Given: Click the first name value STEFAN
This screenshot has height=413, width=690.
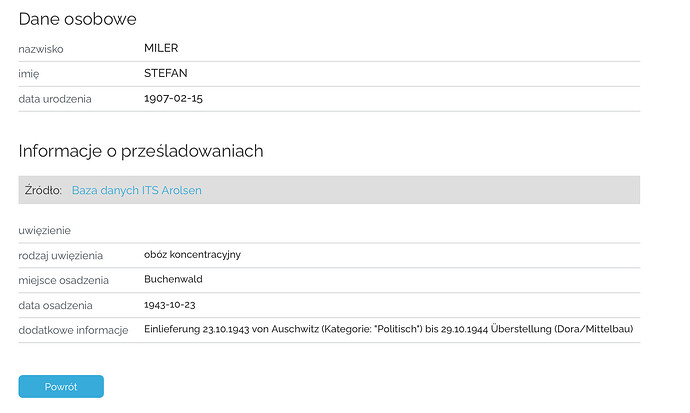Looking at the screenshot, I should (x=165, y=73).
